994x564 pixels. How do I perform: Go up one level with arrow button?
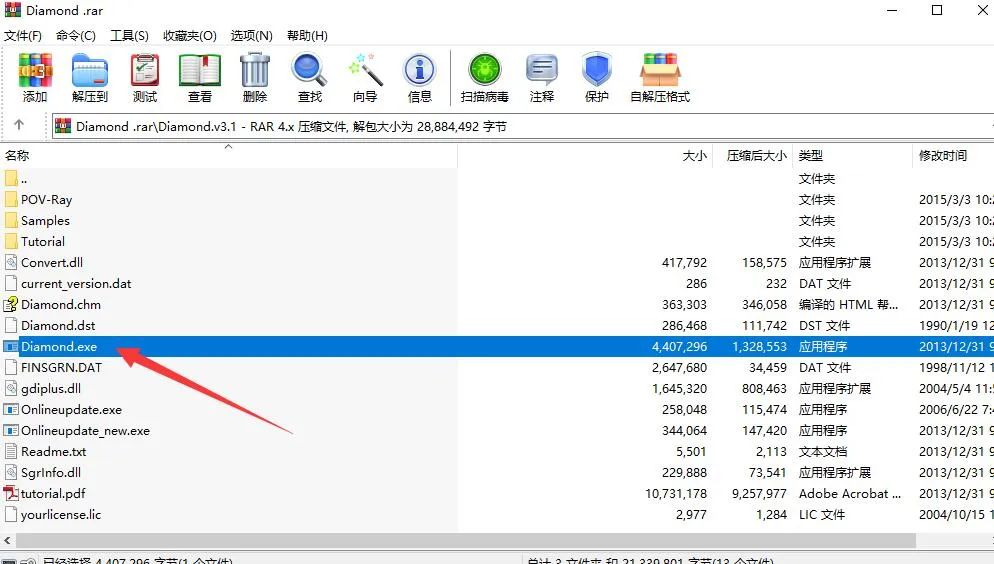19,125
